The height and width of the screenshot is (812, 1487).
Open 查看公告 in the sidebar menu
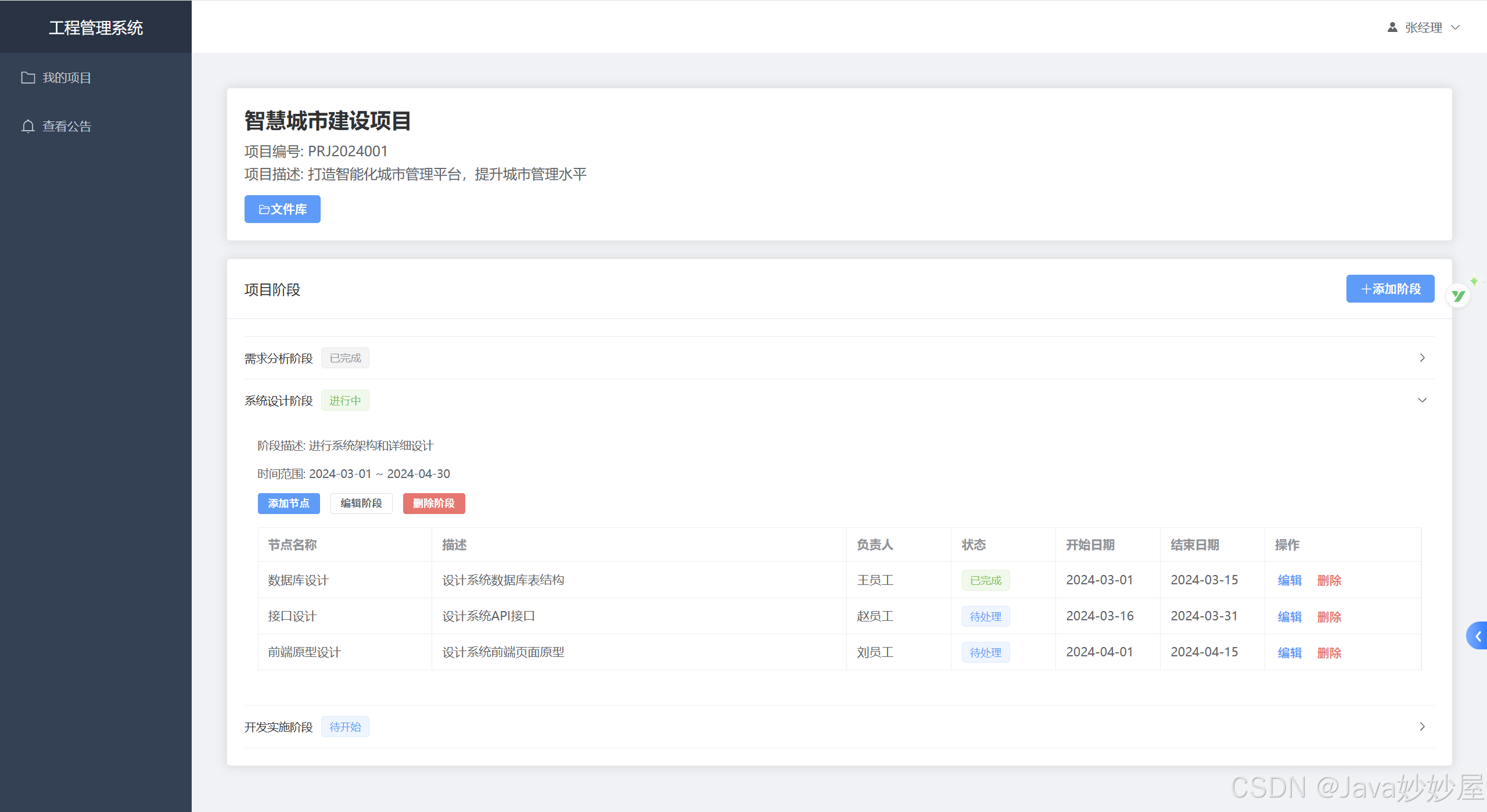coord(96,126)
